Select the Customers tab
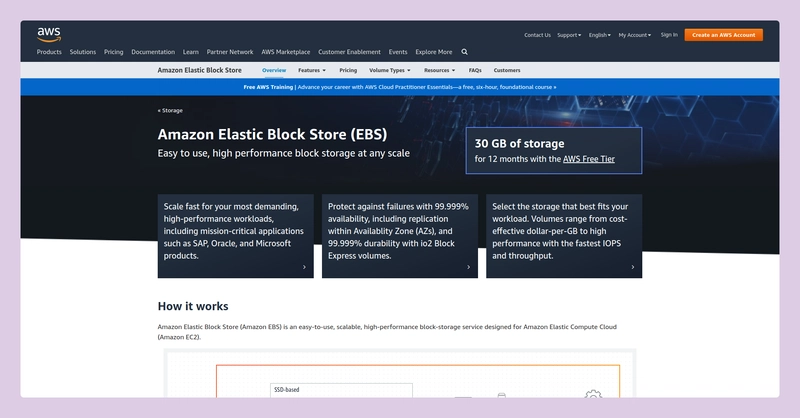The height and width of the screenshot is (418, 800). (507, 70)
